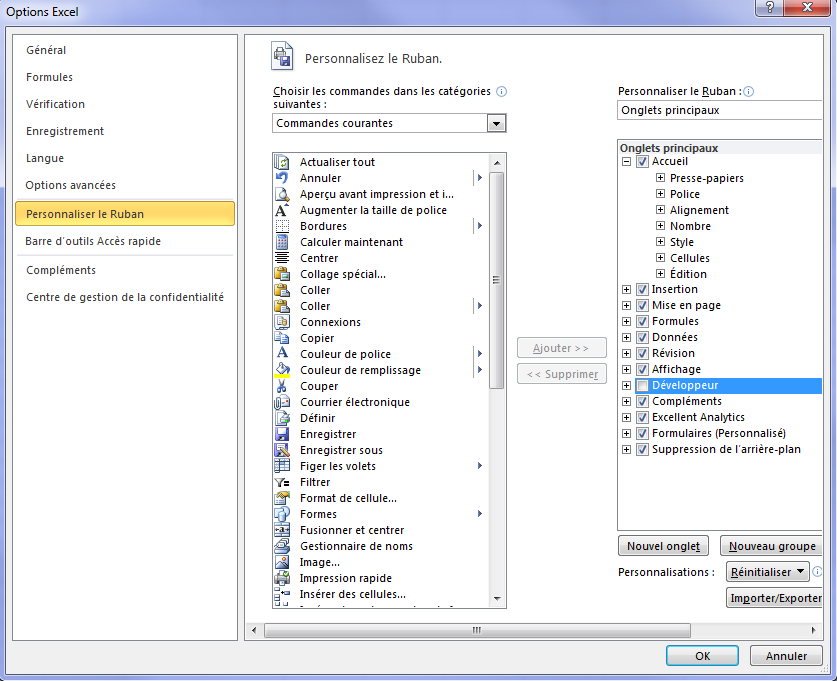837x681 pixels.
Task: Expand the Presse-papiers group
Action: coord(660,178)
